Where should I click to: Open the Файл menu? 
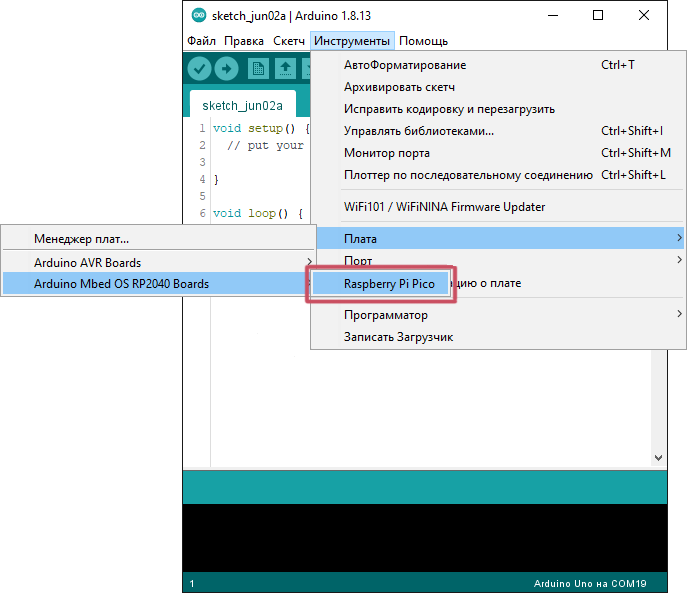tap(201, 41)
